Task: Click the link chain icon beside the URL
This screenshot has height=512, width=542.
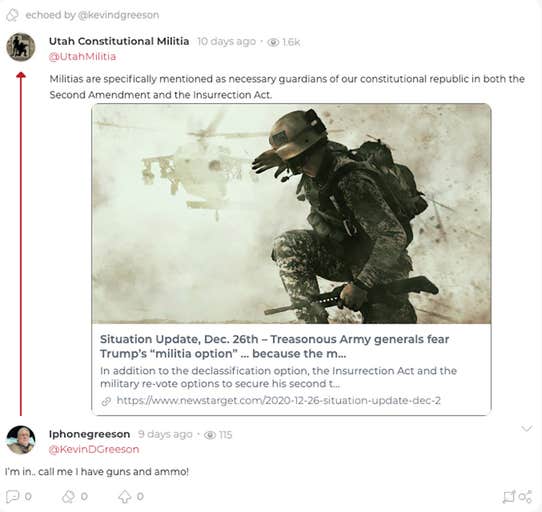Action: tap(106, 401)
